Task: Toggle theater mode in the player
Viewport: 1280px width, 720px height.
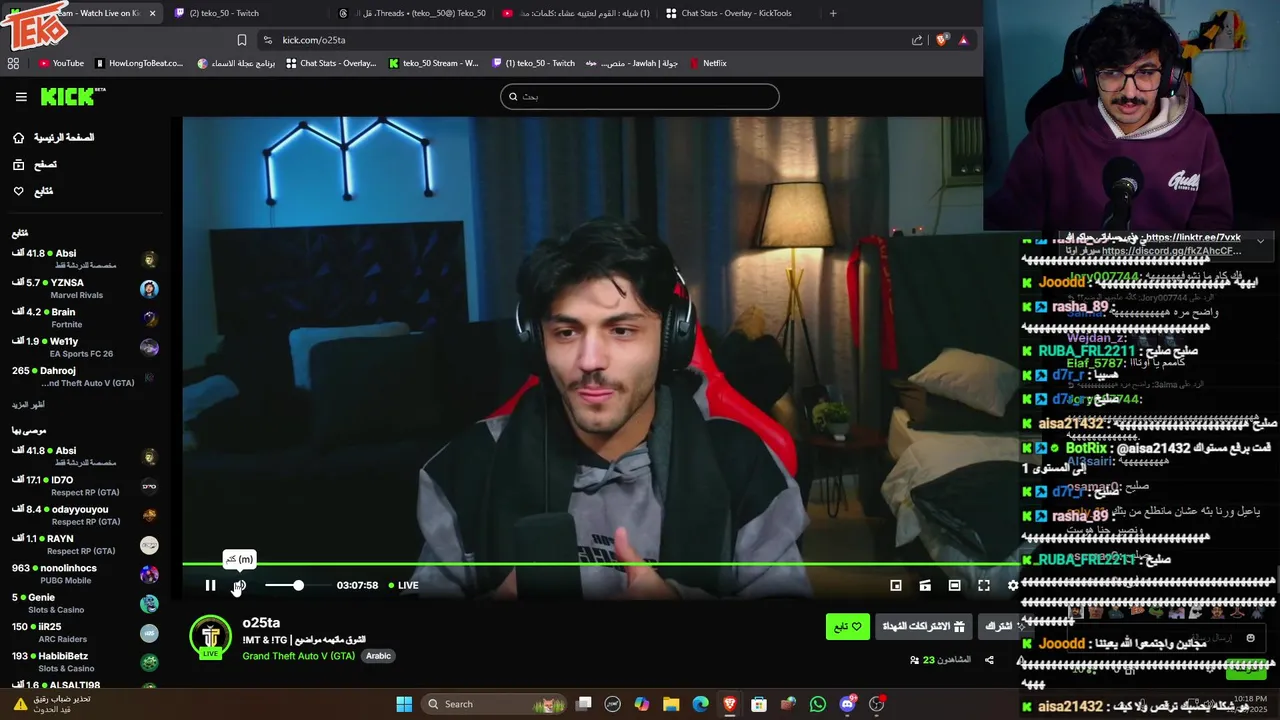Action: coord(954,585)
